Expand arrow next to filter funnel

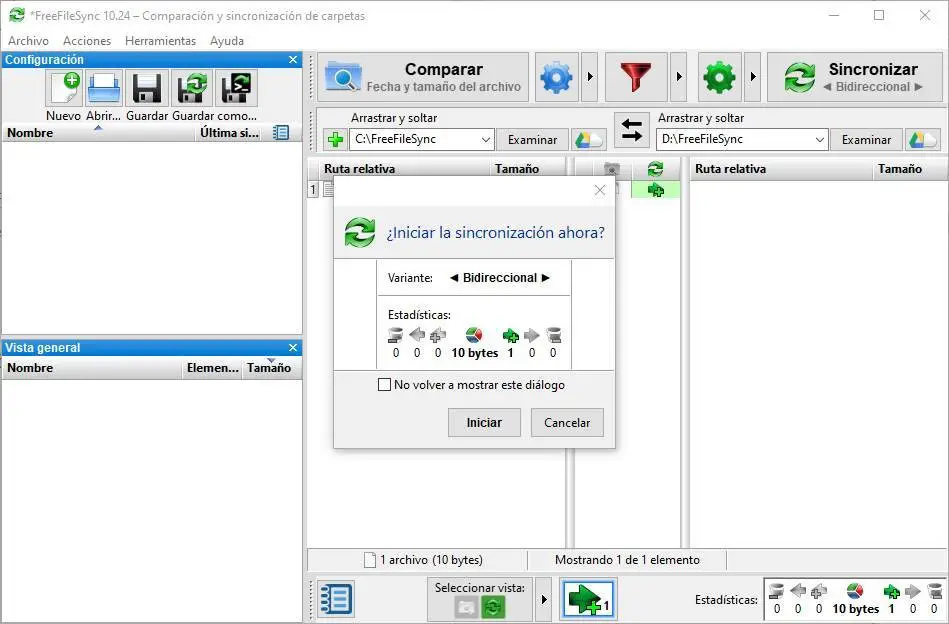(x=678, y=77)
